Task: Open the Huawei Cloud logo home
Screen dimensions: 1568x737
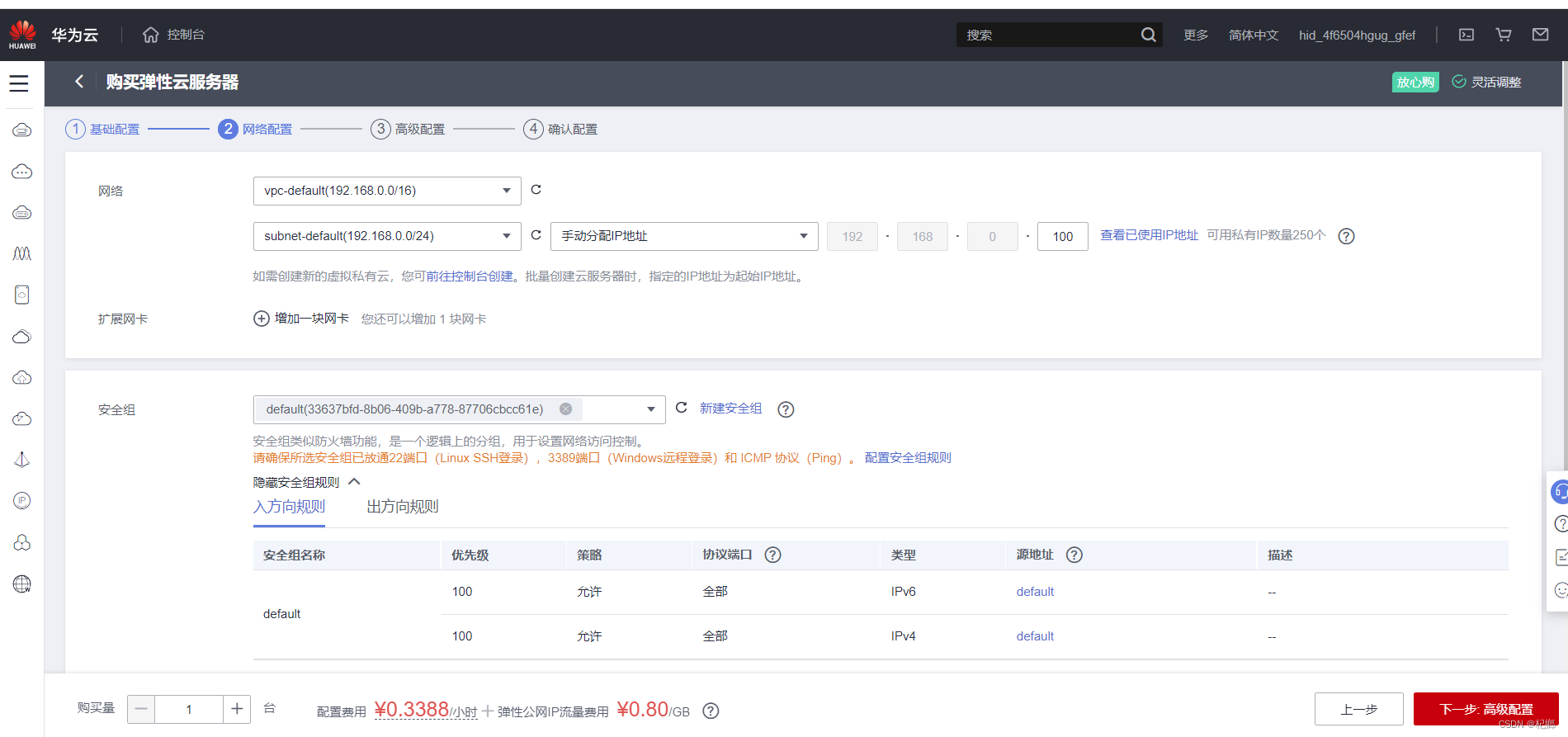Action: click(22, 35)
